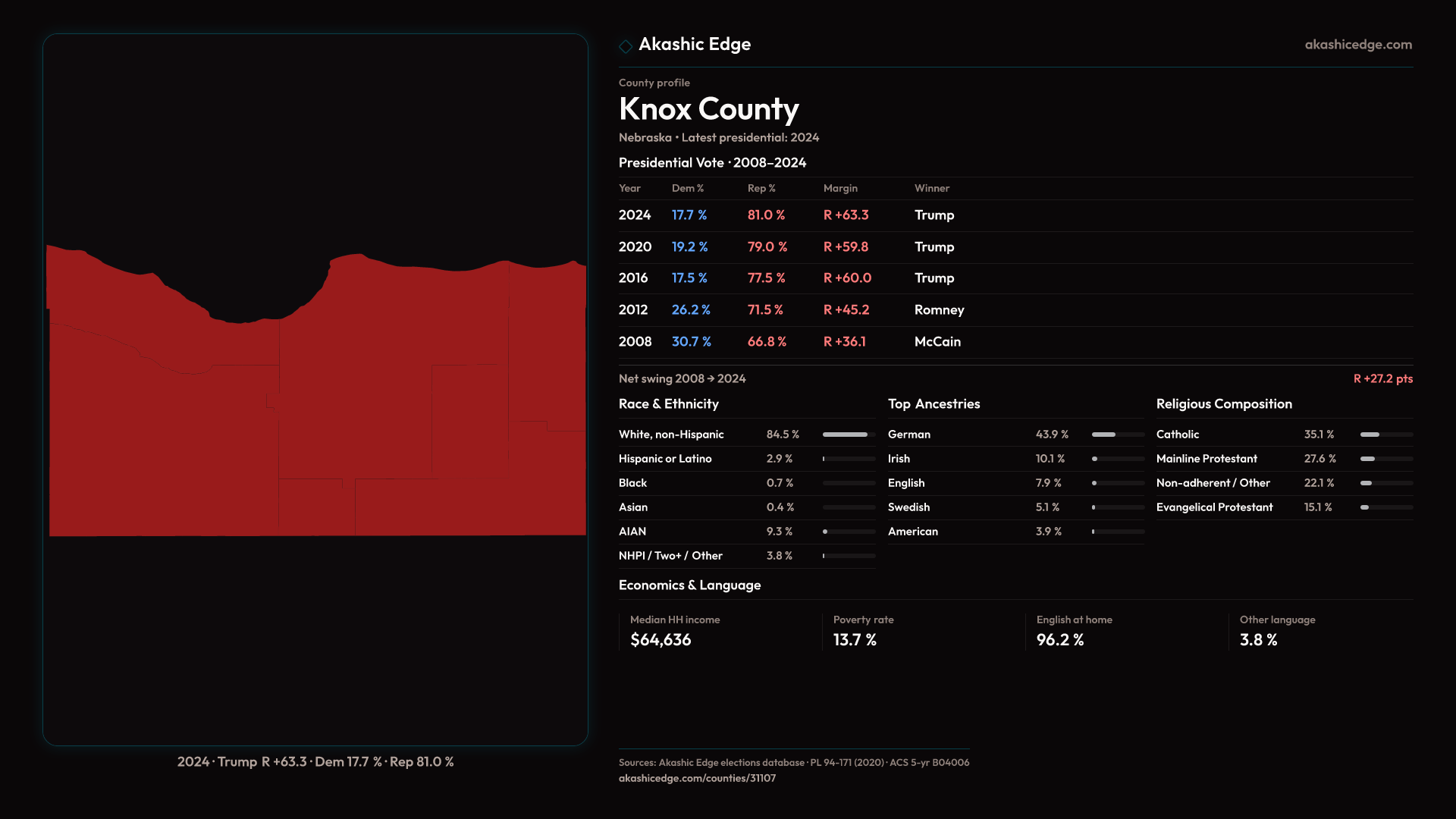The height and width of the screenshot is (819, 1456).
Task: Click the 2012 winner Romney cell
Action: [x=939, y=310]
